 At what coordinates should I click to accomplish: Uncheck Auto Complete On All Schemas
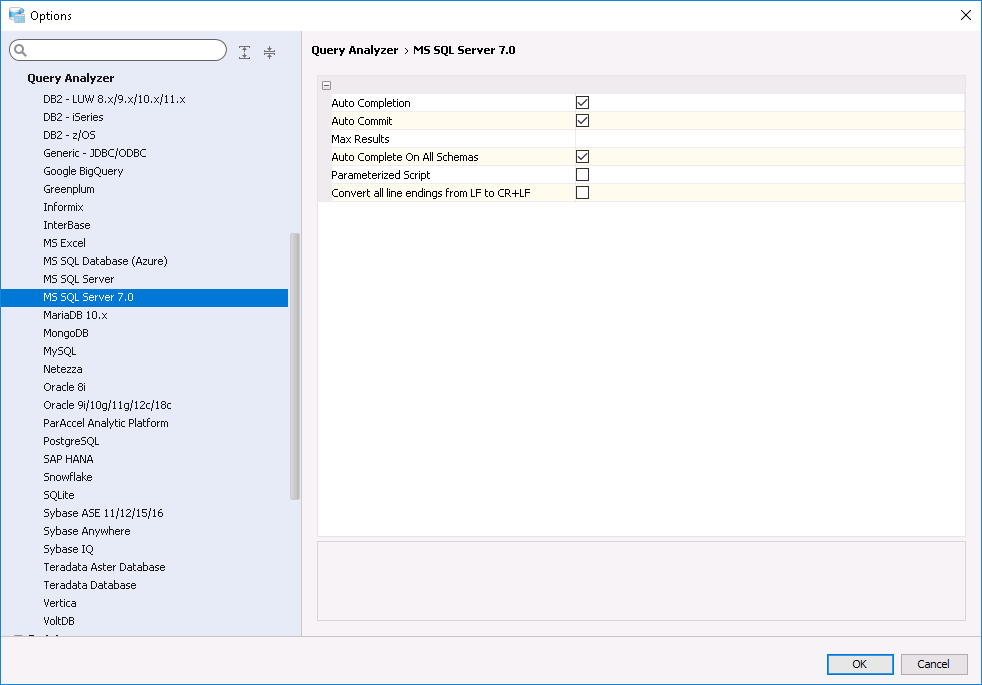[582, 157]
